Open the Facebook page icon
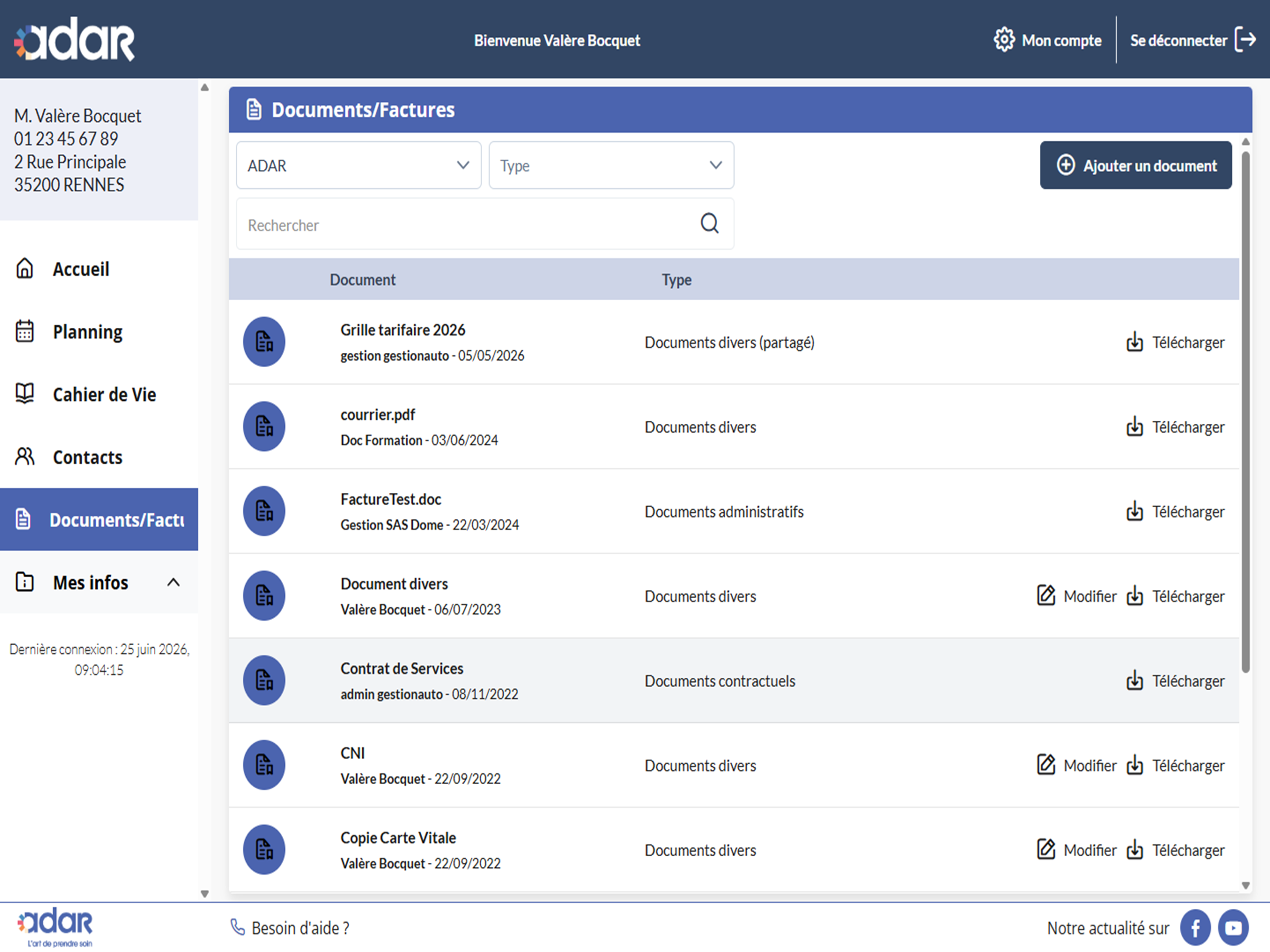1270x952 pixels. [1195, 927]
